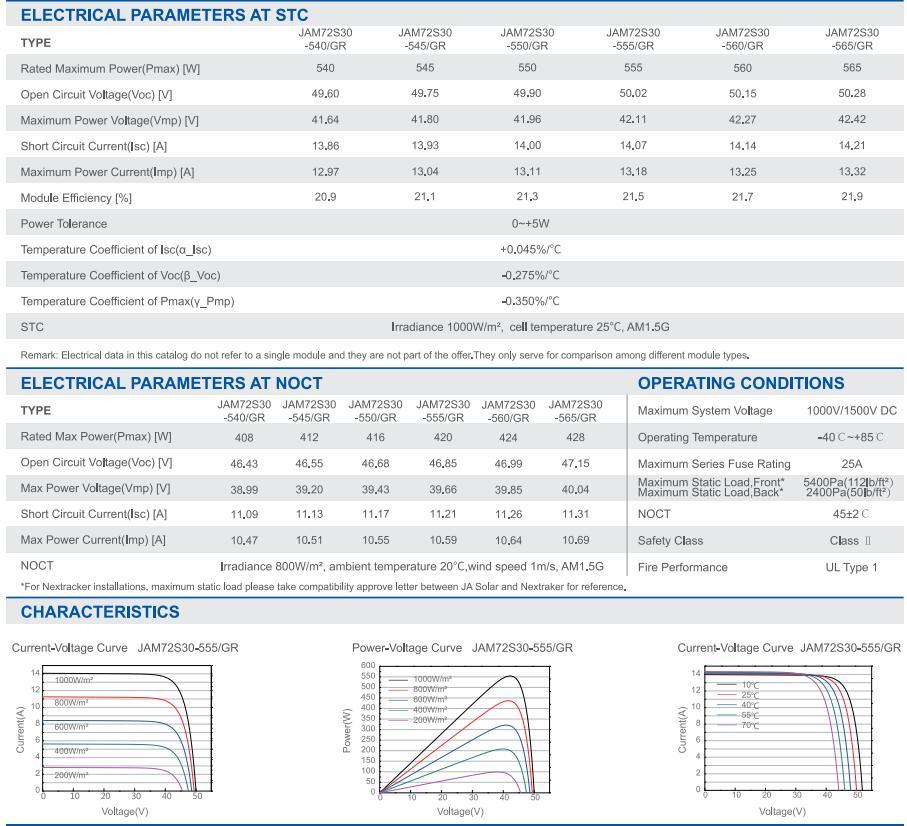Select the 1000V/1500V DC system voltage value

pyautogui.click(x=851, y=411)
